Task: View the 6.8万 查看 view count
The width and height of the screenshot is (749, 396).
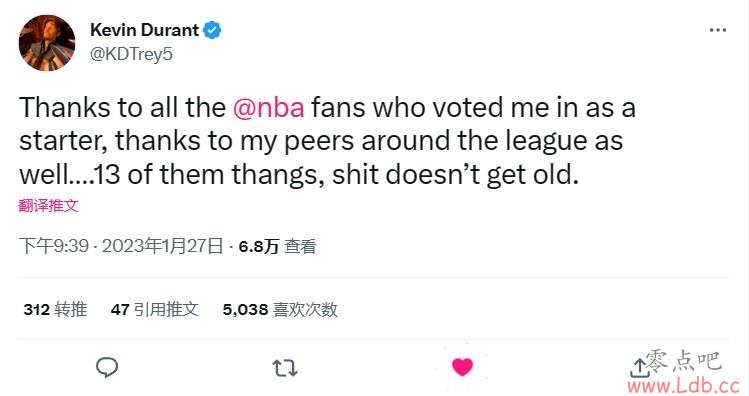Action: click(x=277, y=246)
